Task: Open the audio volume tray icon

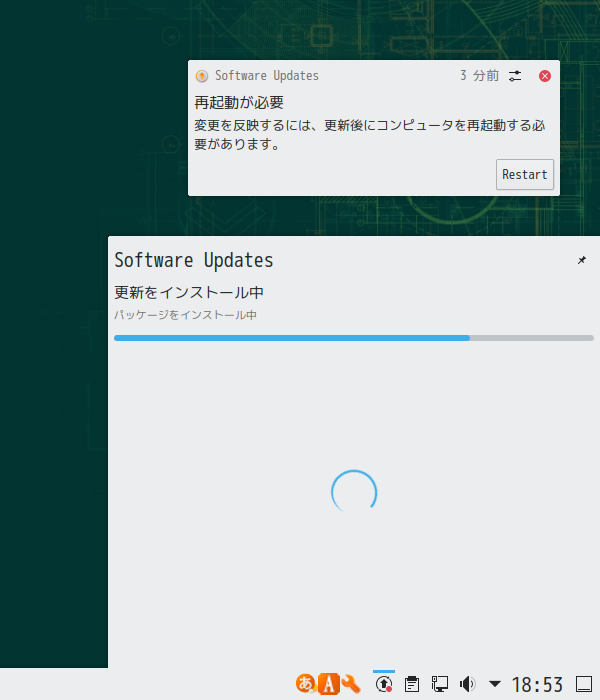Action: (467, 683)
